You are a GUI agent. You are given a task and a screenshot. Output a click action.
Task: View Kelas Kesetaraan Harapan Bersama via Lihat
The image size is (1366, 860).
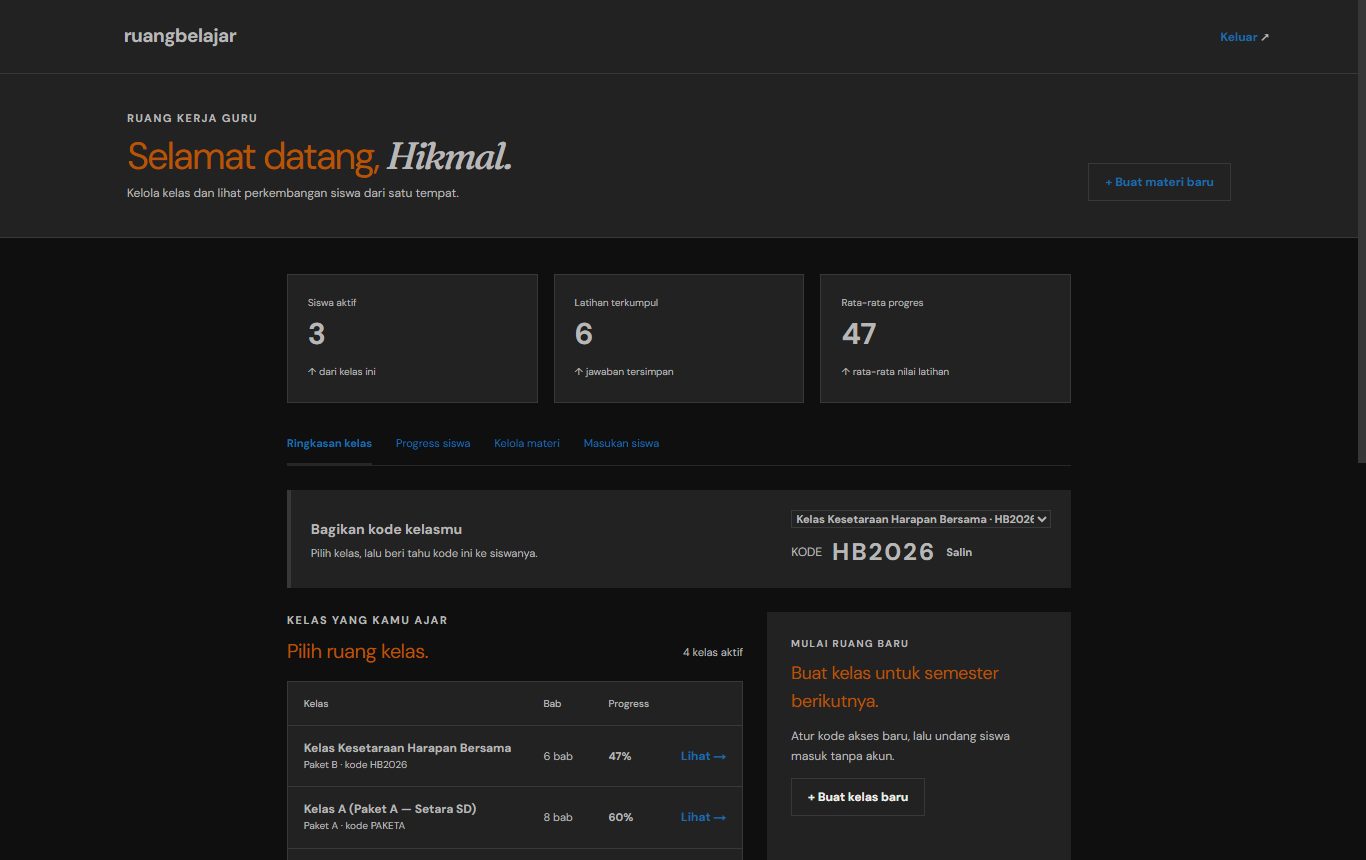tap(703, 756)
